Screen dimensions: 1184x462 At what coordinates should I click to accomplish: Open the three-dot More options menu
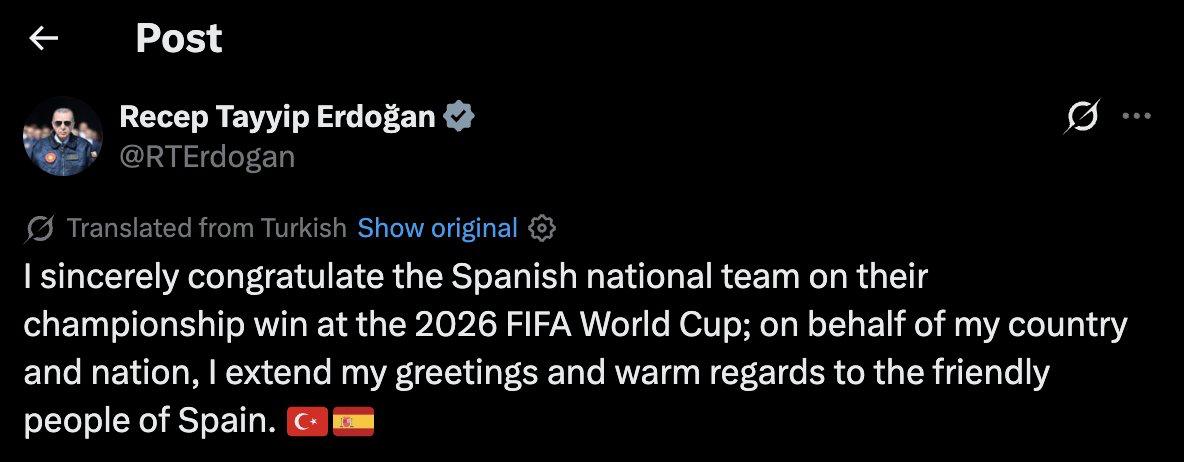point(1137,117)
